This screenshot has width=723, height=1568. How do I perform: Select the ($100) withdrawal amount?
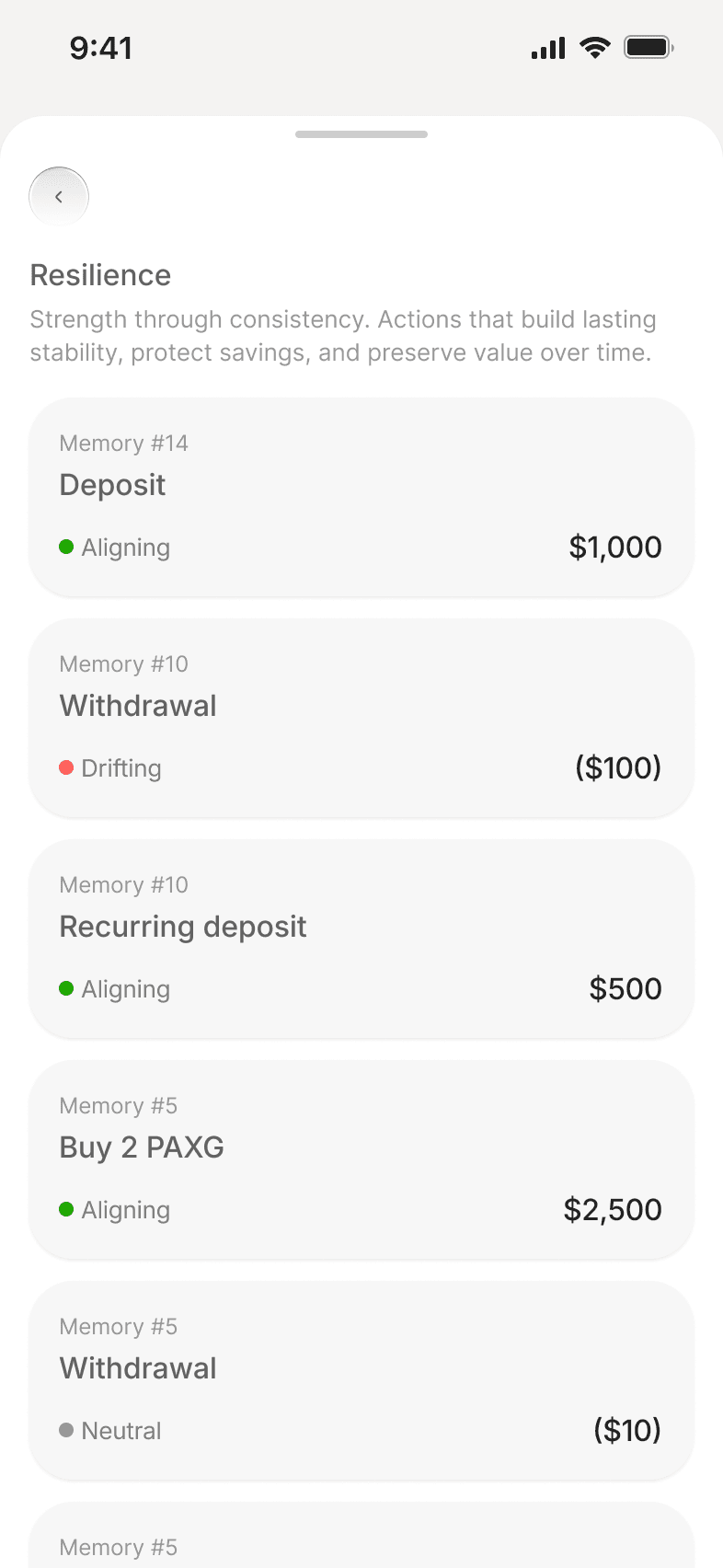click(x=618, y=767)
